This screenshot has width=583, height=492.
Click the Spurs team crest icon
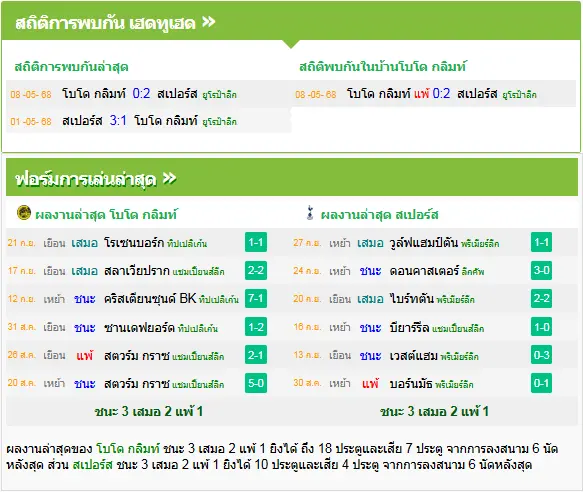(310, 213)
